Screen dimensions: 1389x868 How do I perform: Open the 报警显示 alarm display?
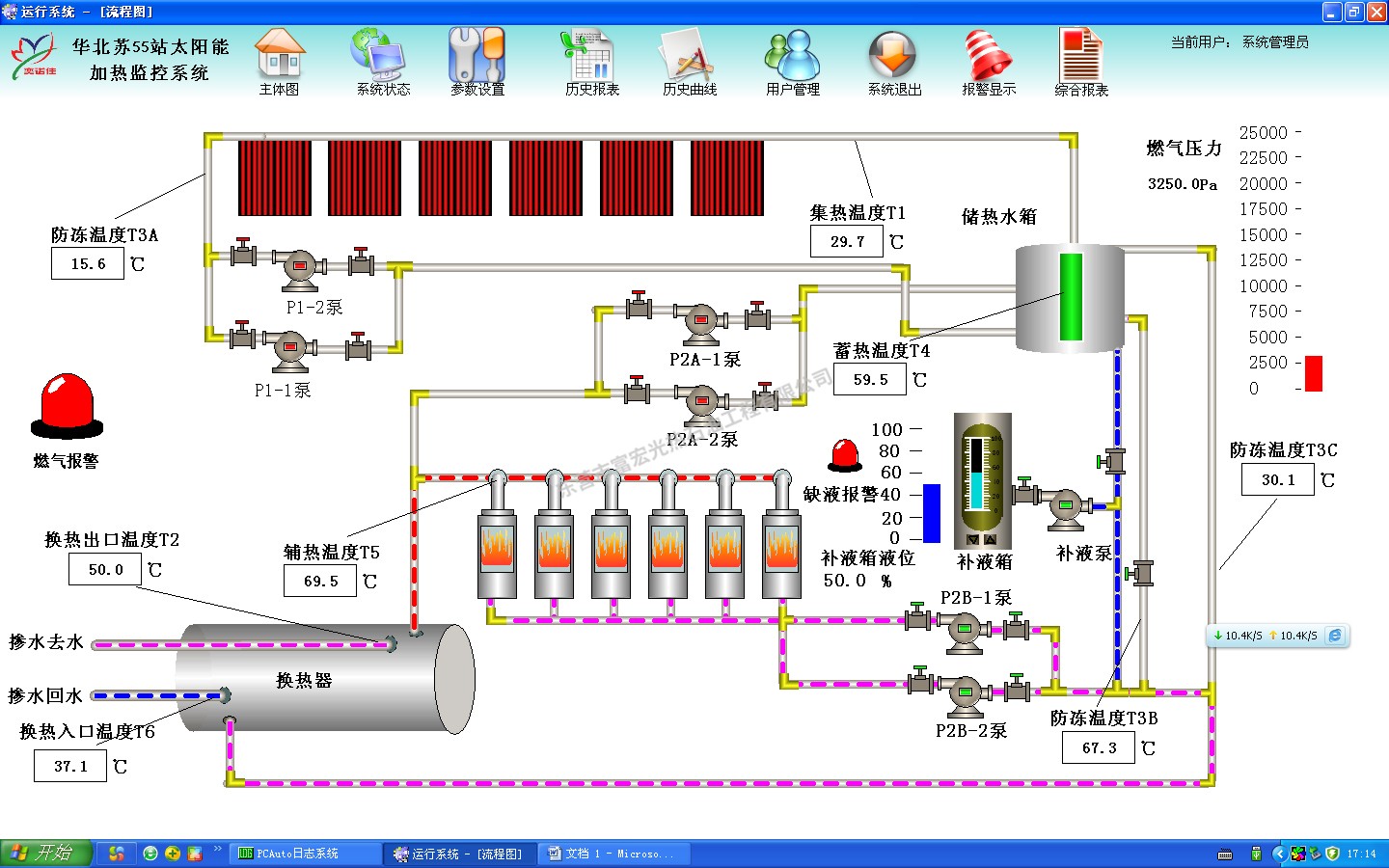click(x=988, y=58)
